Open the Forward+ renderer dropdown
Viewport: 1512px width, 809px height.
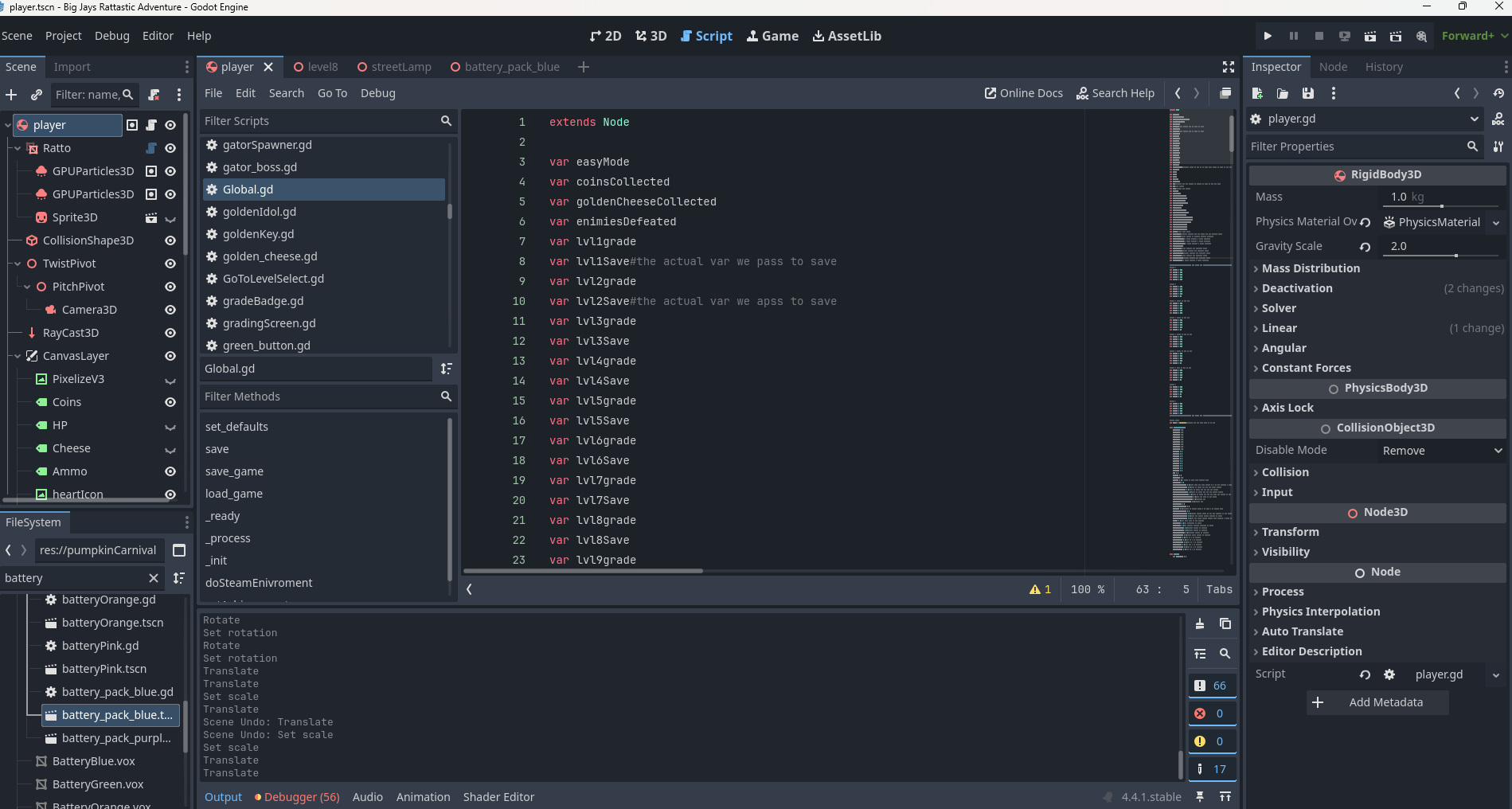click(1475, 36)
